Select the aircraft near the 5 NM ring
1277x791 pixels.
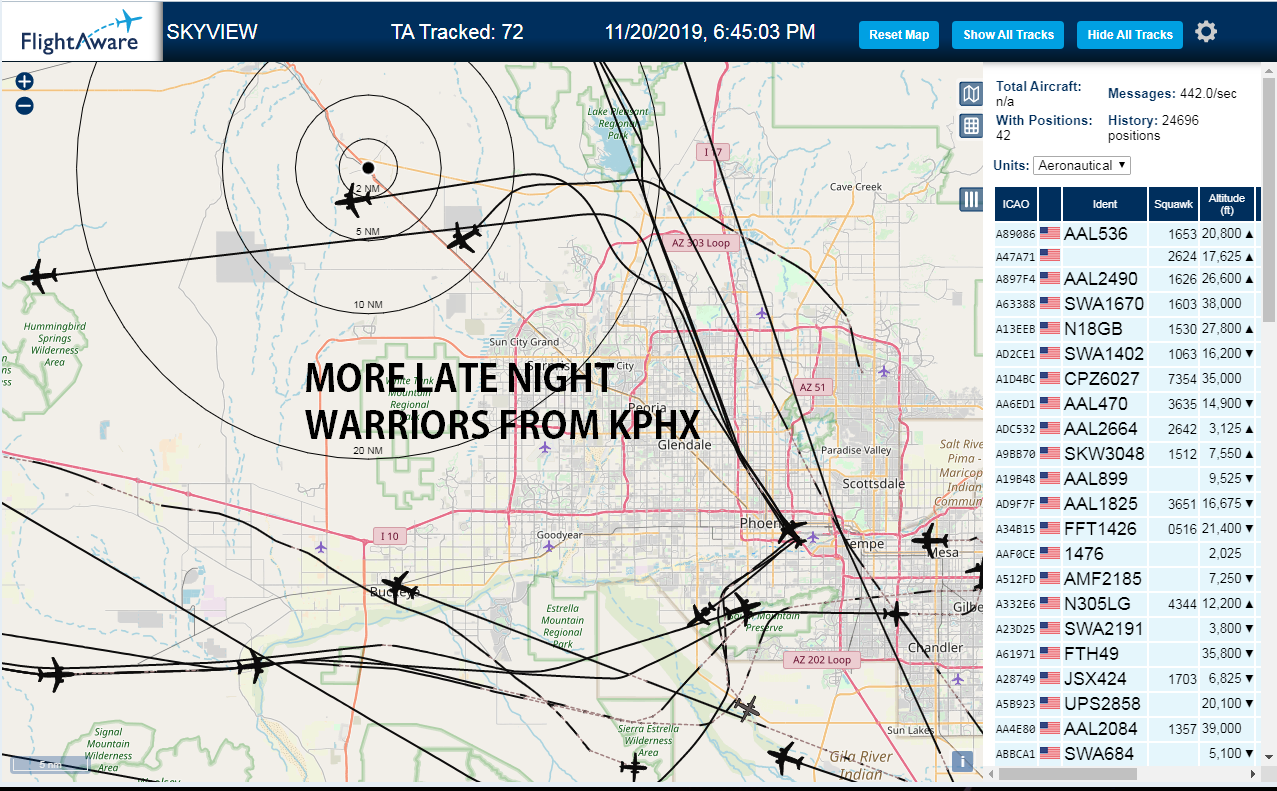coord(463,238)
